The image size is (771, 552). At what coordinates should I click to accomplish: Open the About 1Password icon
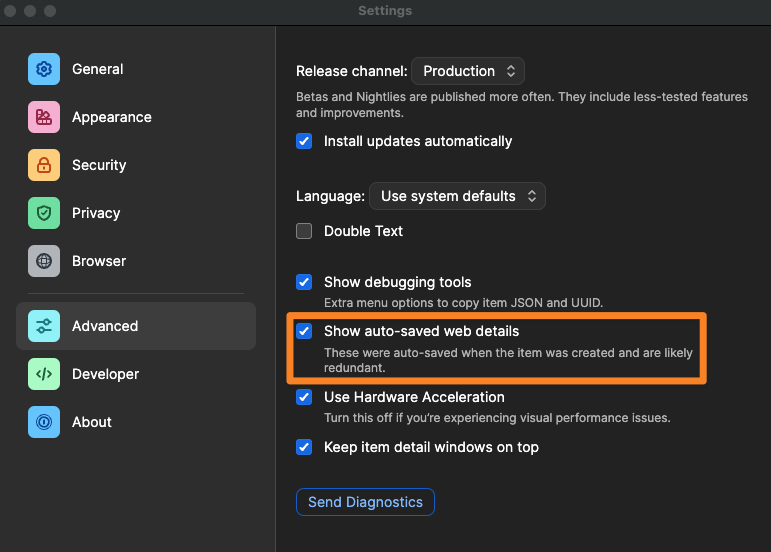click(44, 422)
